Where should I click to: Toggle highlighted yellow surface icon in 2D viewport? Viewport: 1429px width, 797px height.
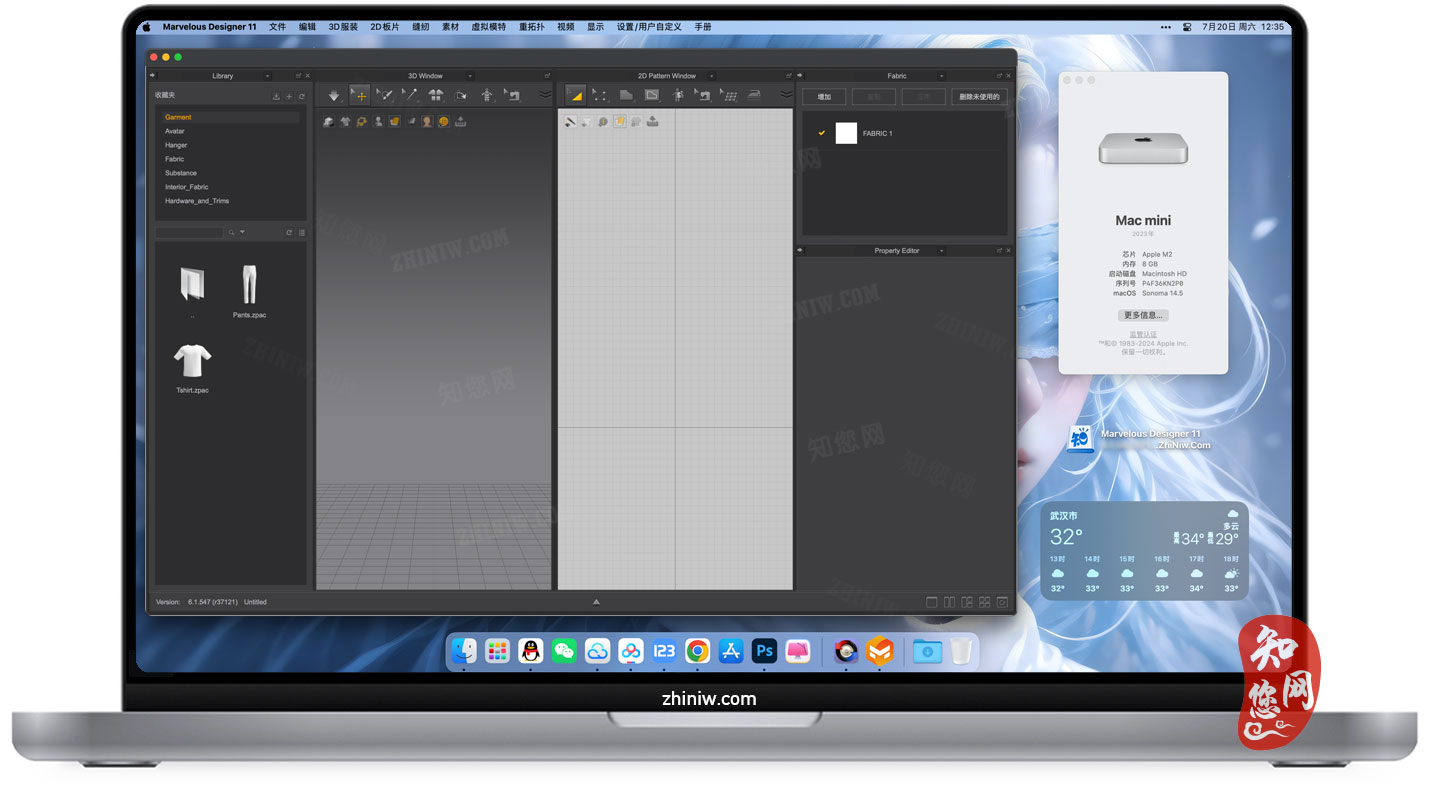619,122
